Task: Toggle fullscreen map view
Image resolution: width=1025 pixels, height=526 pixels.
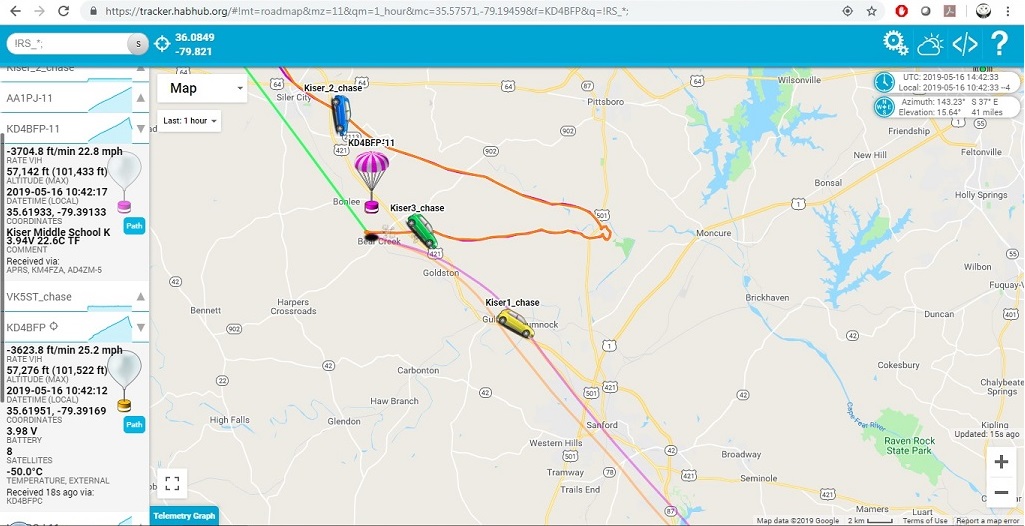Action: 173,484
